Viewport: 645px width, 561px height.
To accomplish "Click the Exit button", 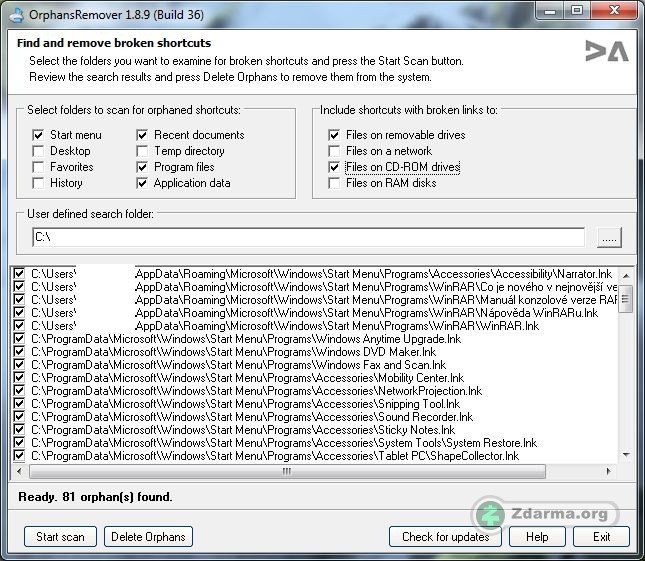I will coord(601,537).
